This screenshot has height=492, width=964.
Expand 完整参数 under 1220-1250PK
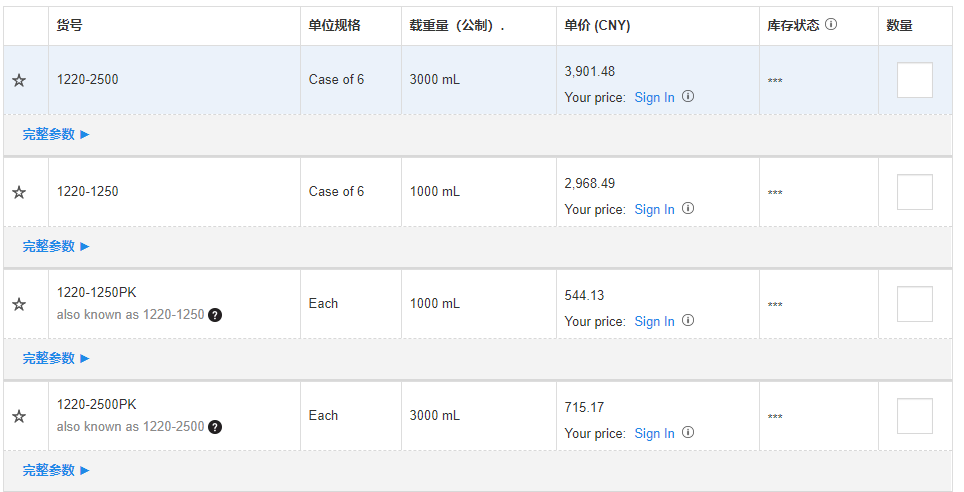(x=56, y=358)
